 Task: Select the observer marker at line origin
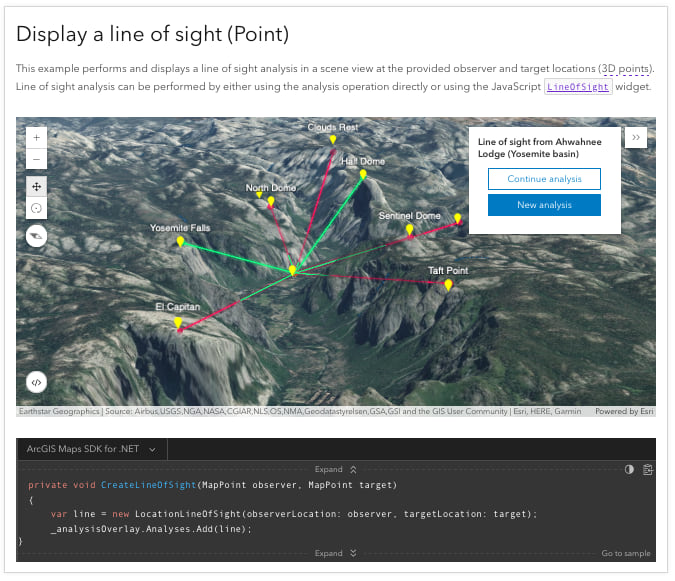[x=292, y=270]
